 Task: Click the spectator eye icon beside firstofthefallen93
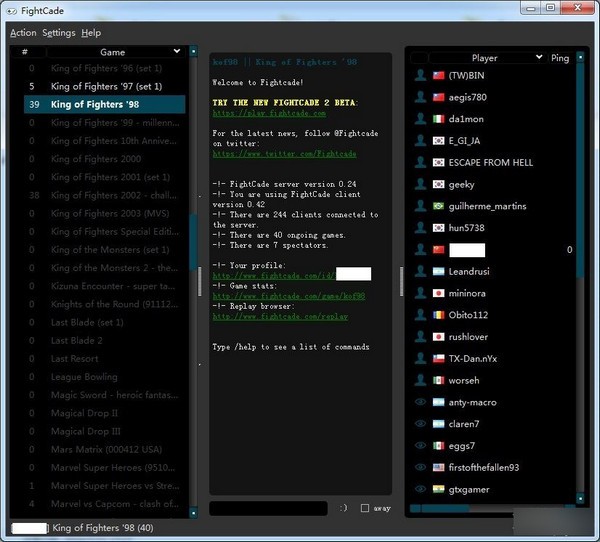[420, 467]
